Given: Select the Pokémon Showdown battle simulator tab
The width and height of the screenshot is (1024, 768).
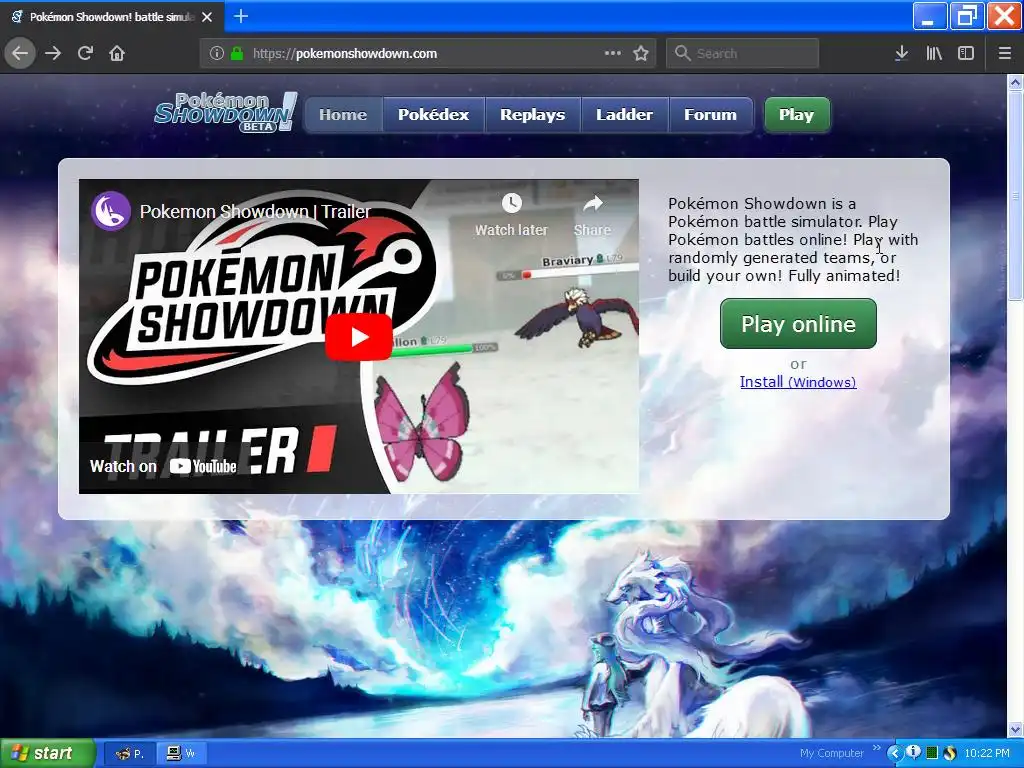Looking at the screenshot, I should [x=112, y=17].
